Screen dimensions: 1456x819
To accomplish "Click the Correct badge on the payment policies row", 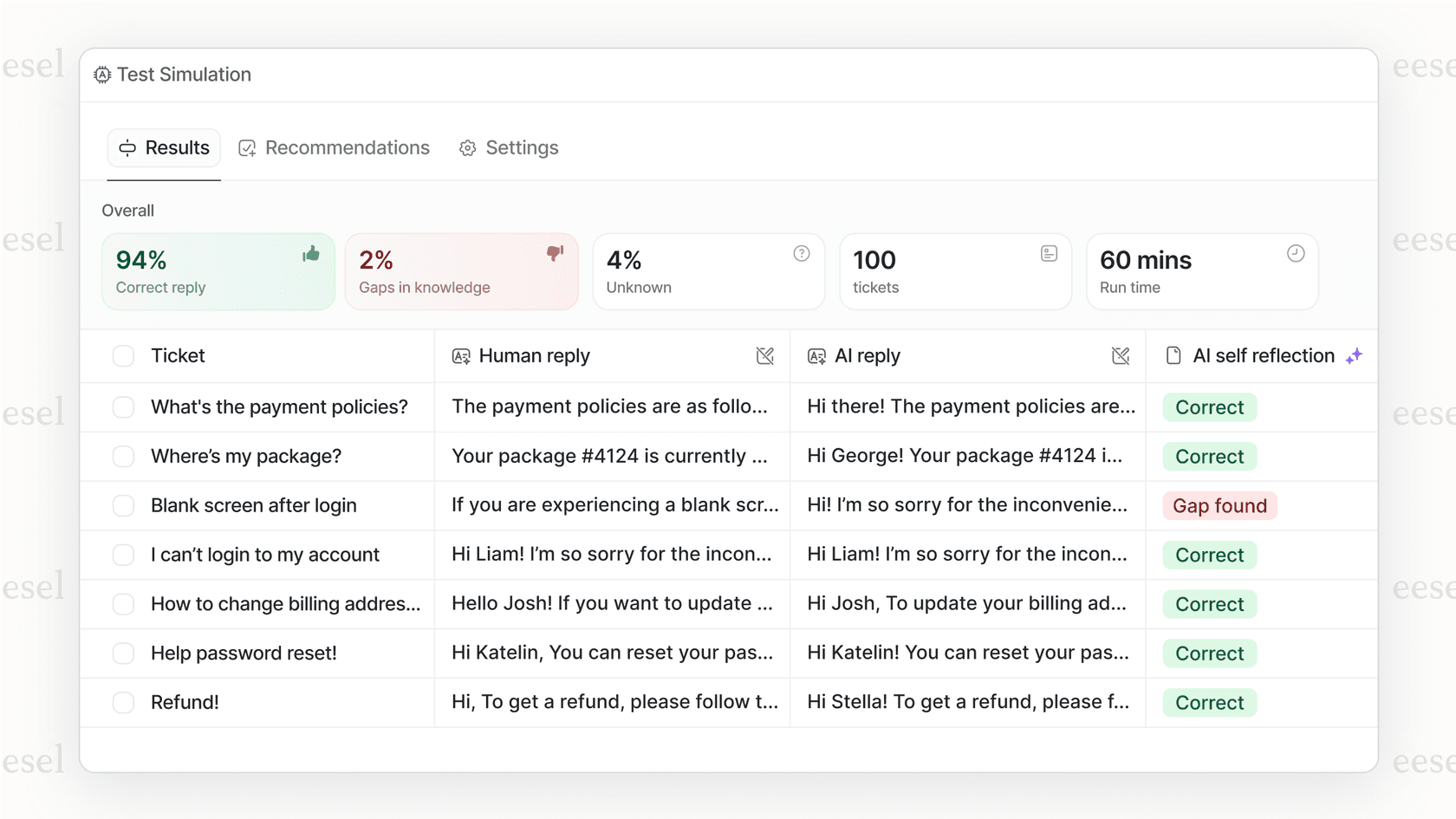I will pyautogui.click(x=1208, y=406).
